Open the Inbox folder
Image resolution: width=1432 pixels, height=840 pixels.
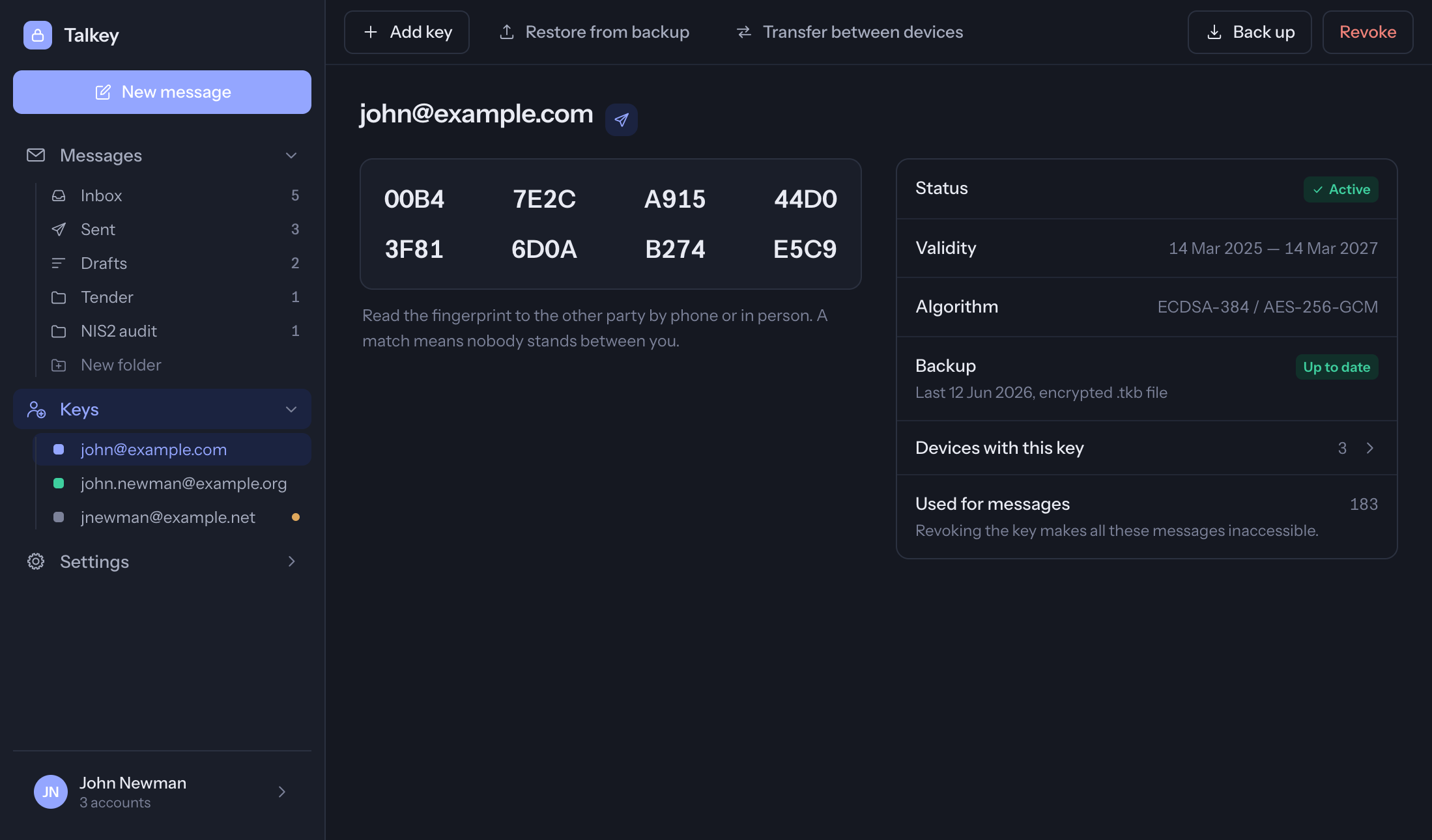[x=173, y=195]
